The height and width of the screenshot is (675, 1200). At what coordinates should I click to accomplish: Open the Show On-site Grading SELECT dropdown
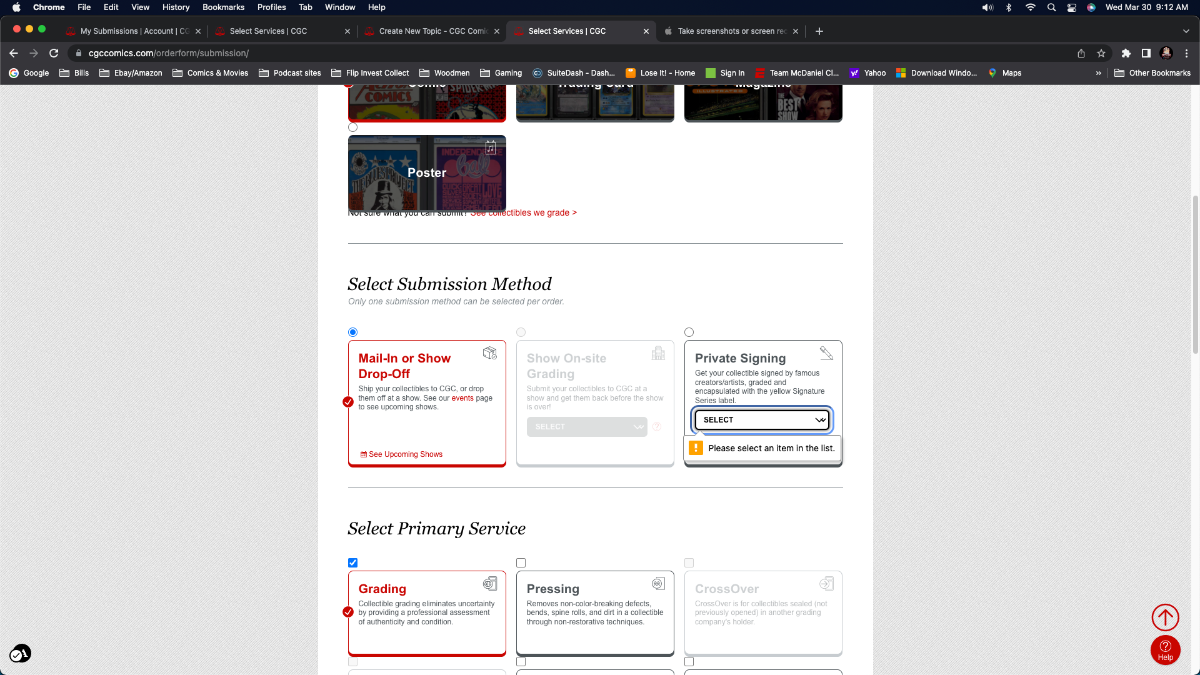coord(587,427)
